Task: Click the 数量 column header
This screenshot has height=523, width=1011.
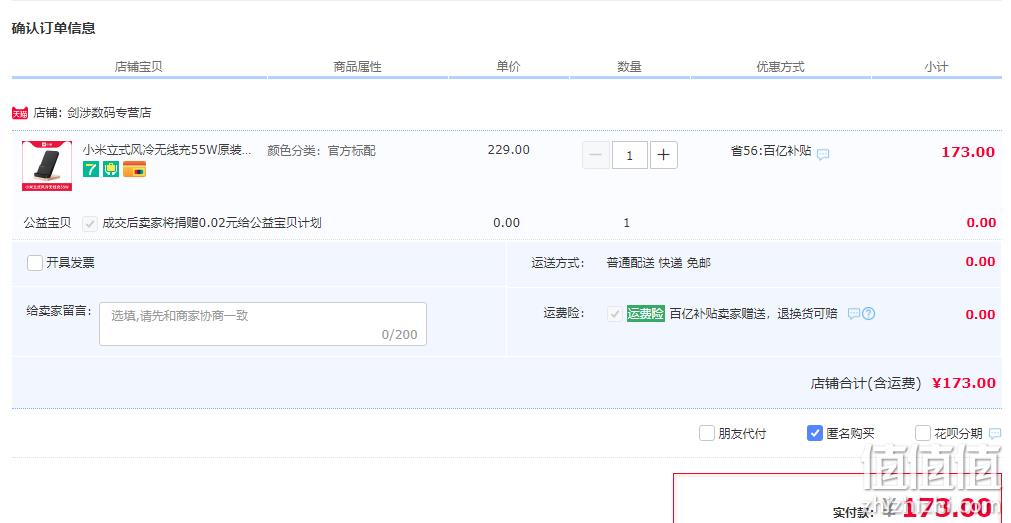Action: (629, 66)
